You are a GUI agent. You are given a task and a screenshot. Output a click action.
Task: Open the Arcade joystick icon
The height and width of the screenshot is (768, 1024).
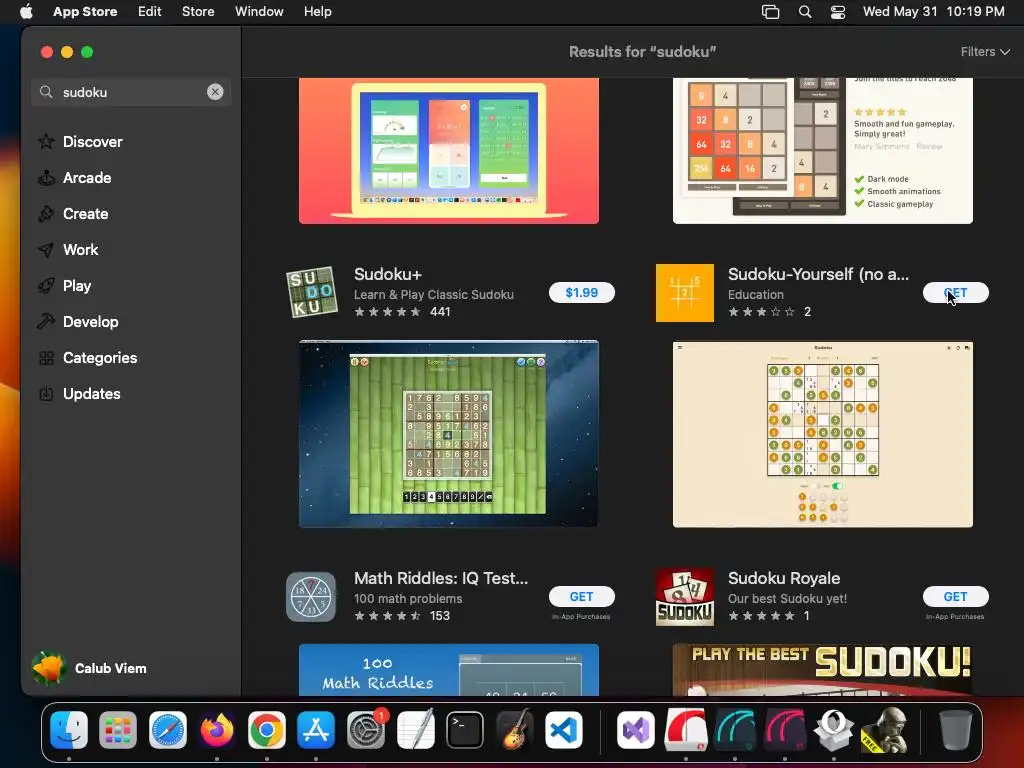pos(46,178)
